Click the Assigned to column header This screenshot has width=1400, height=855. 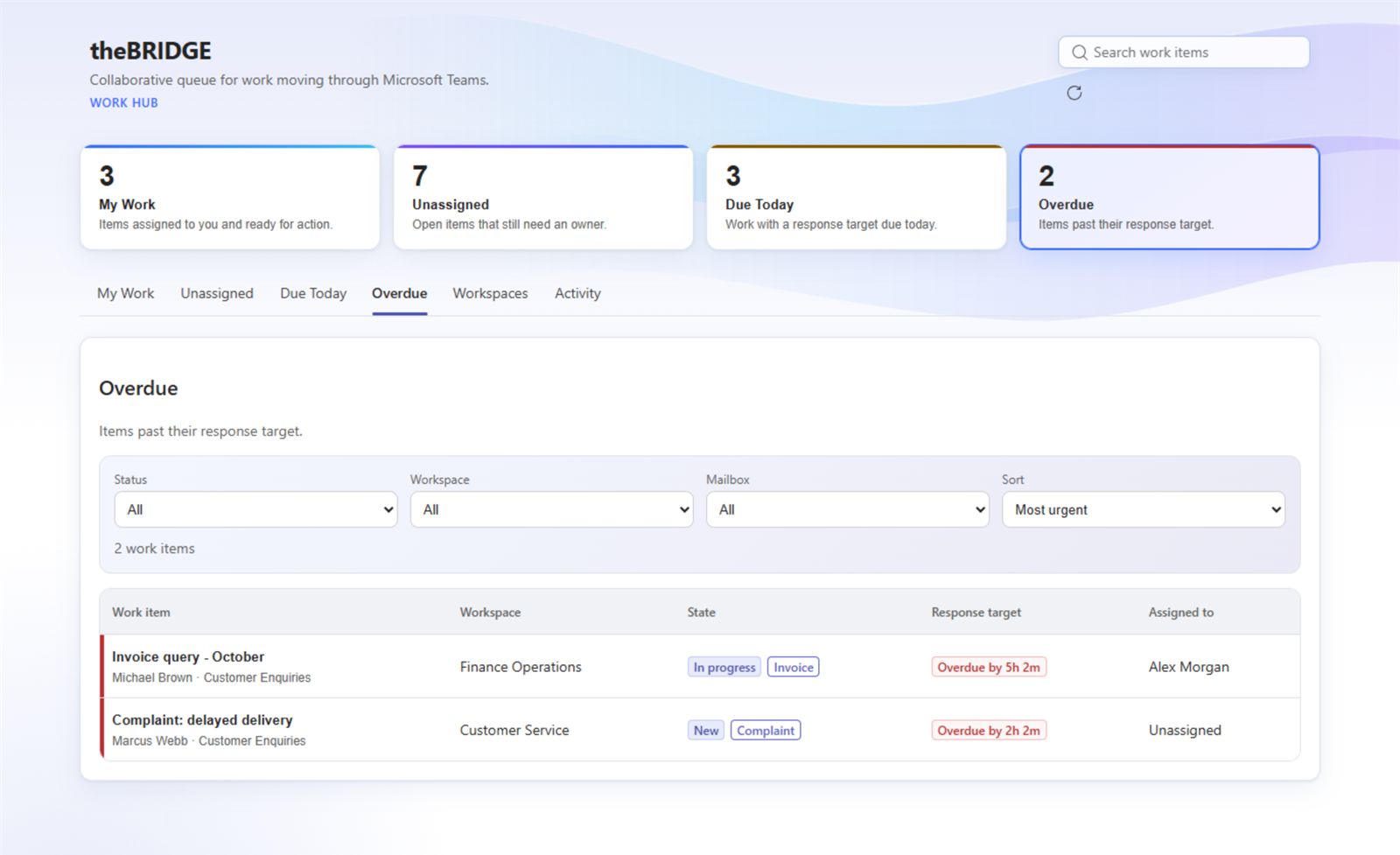[x=1180, y=613]
